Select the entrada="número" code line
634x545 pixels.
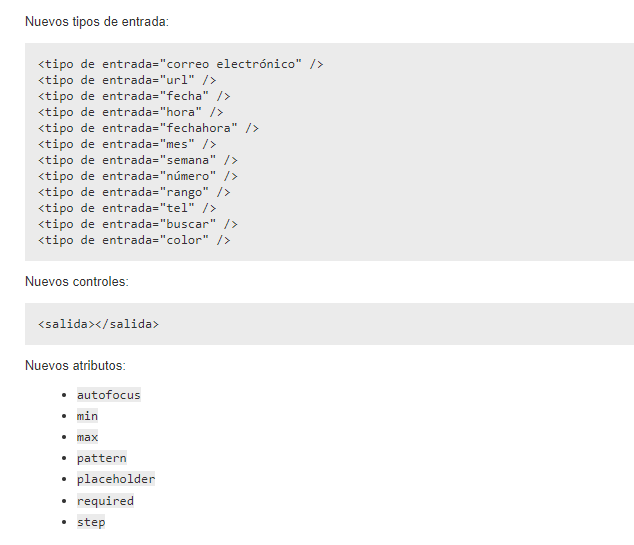click(x=138, y=176)
